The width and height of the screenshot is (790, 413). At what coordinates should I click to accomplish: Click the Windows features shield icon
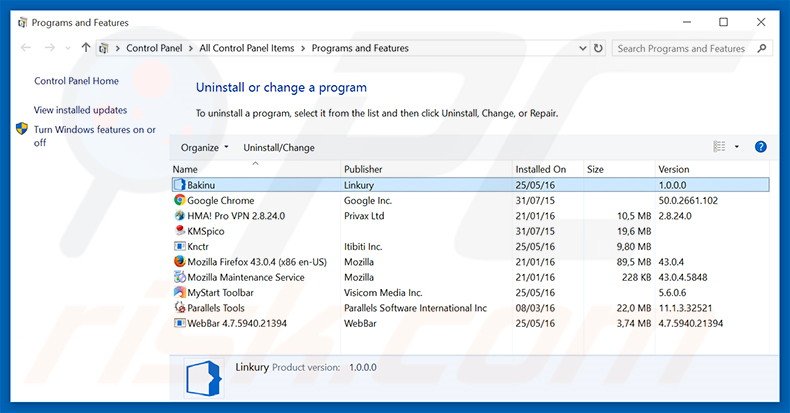tap(22, 129)
